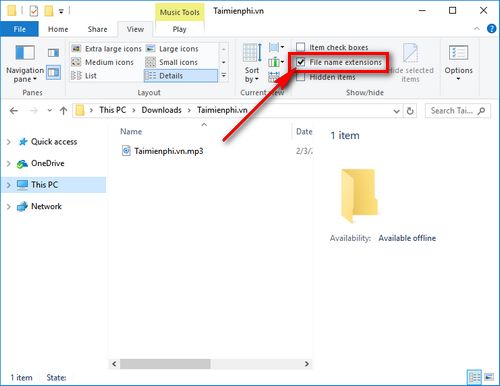Expand the OneDrive tree node
This screenshot has width=500, height=386.
9,163
